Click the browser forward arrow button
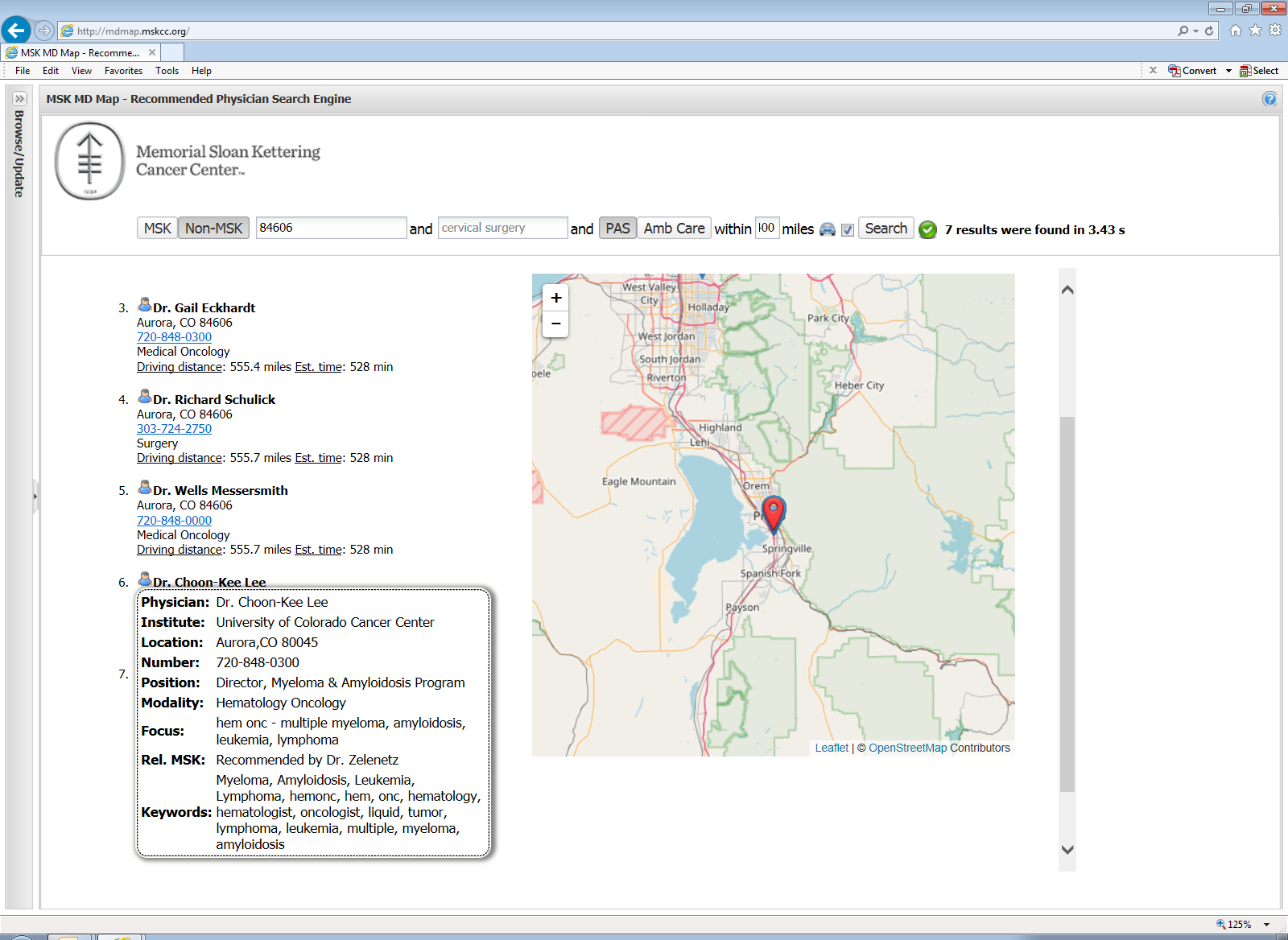1288x940 pixels. (x=44, y=31)
